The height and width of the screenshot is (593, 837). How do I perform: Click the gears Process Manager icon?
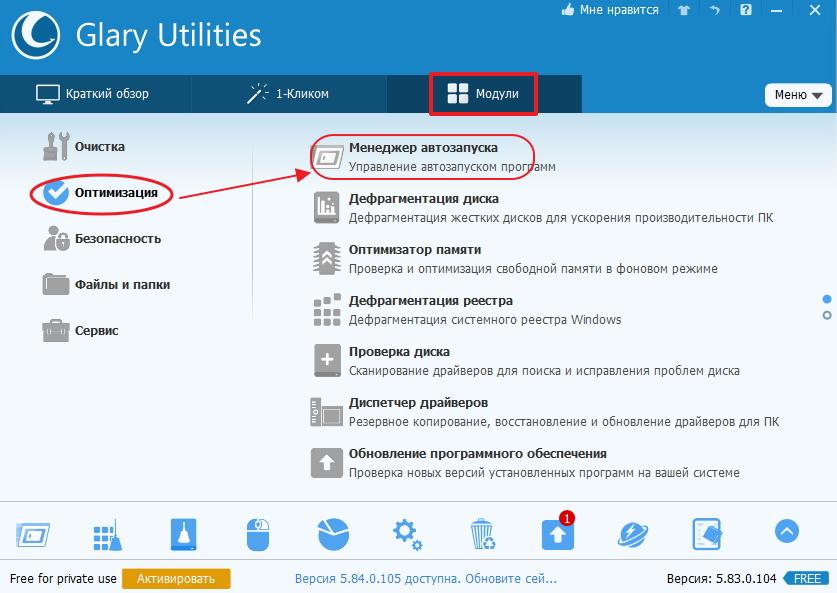(408, 534)
